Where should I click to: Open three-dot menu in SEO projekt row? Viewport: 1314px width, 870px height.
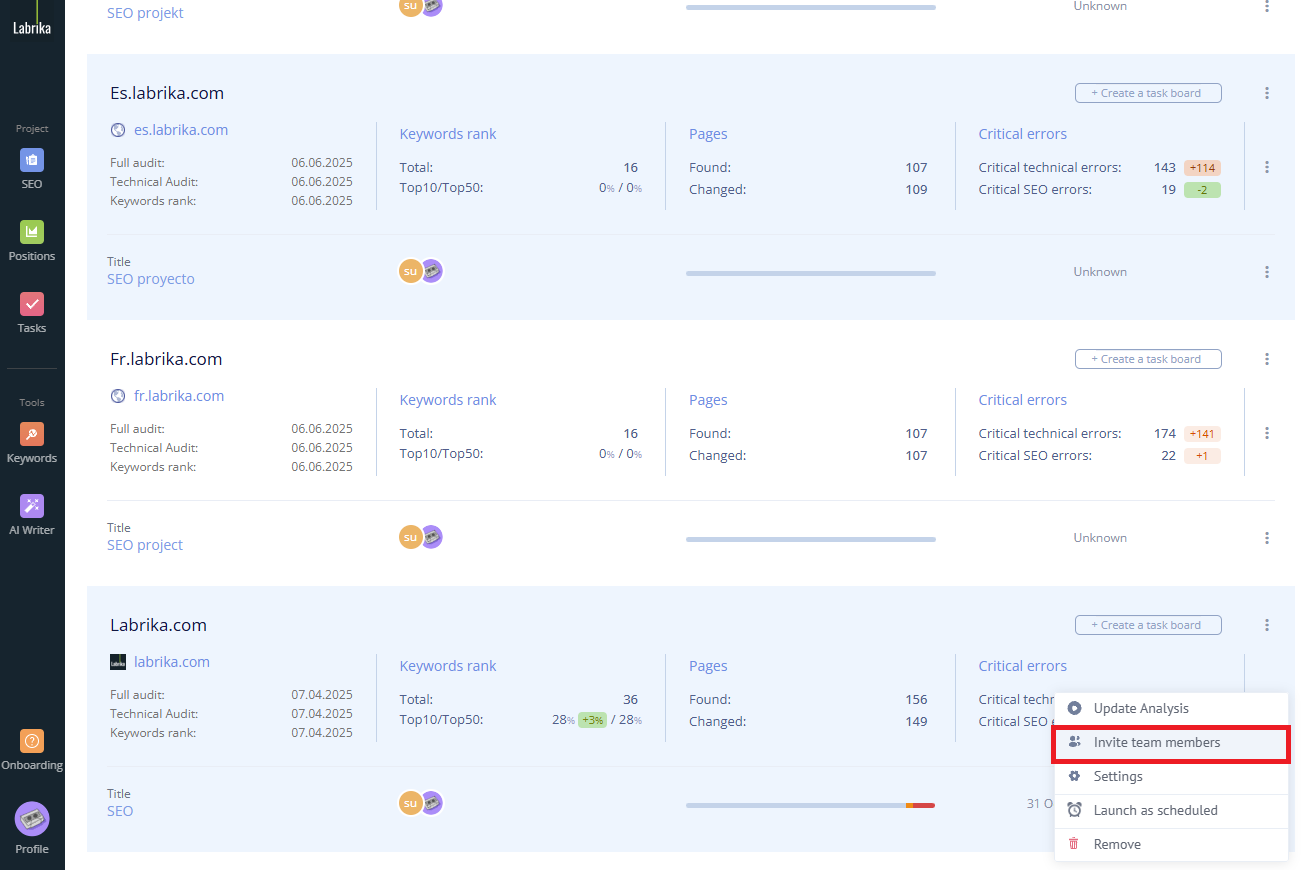pos(1267,6)
